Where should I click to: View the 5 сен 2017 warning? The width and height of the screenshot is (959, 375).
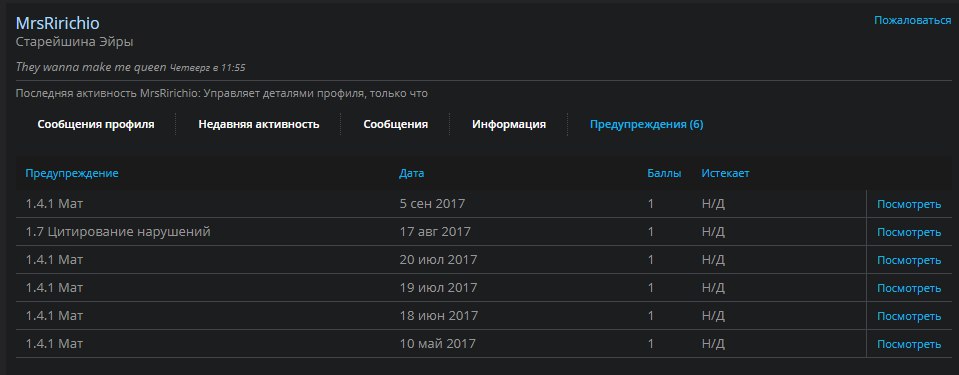coord(909,204)
